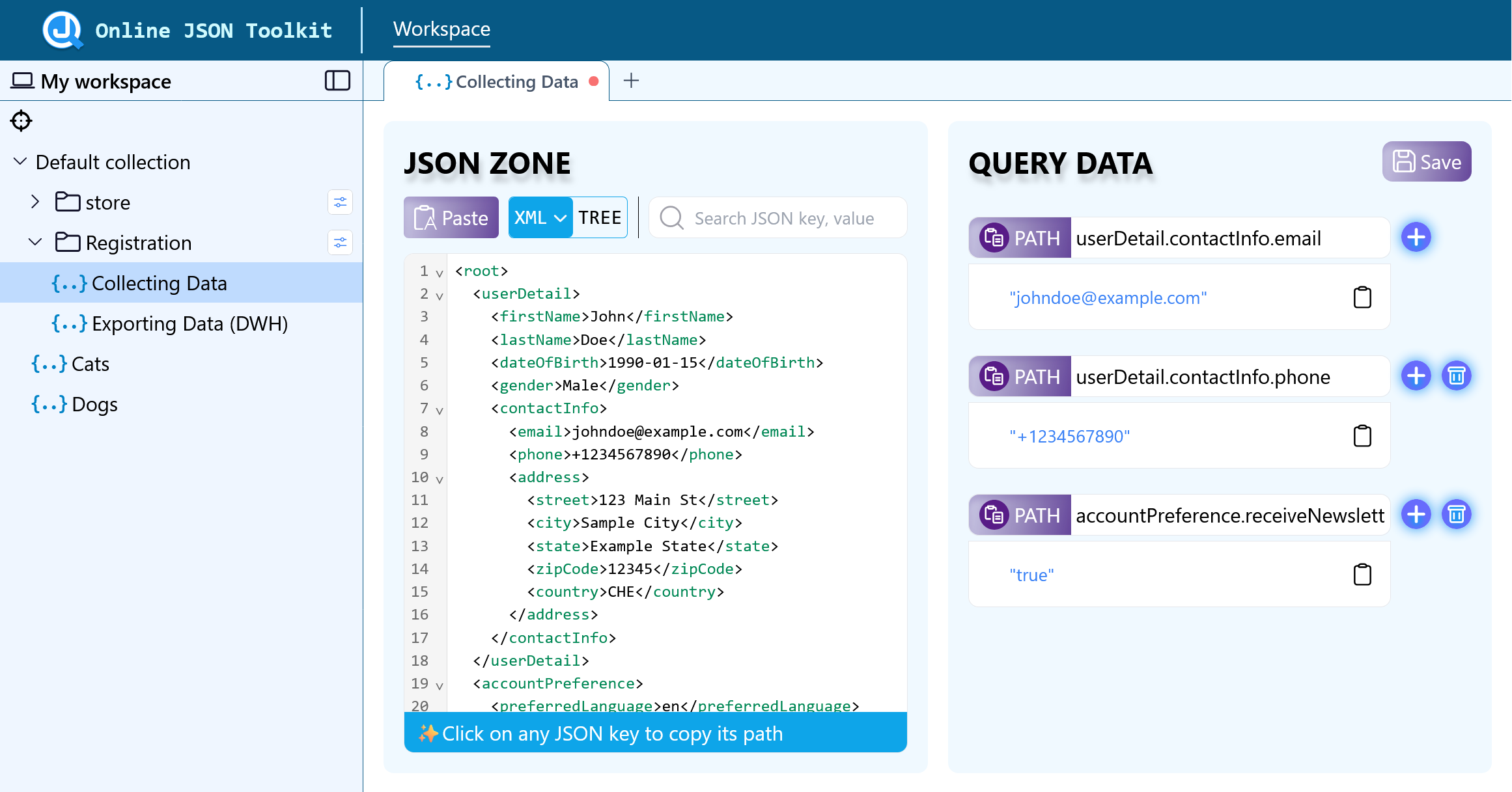Paste path into receiveNewsletter PATH row
Image resolution: width=1512 pixels, height=792 pixels.
994,515
